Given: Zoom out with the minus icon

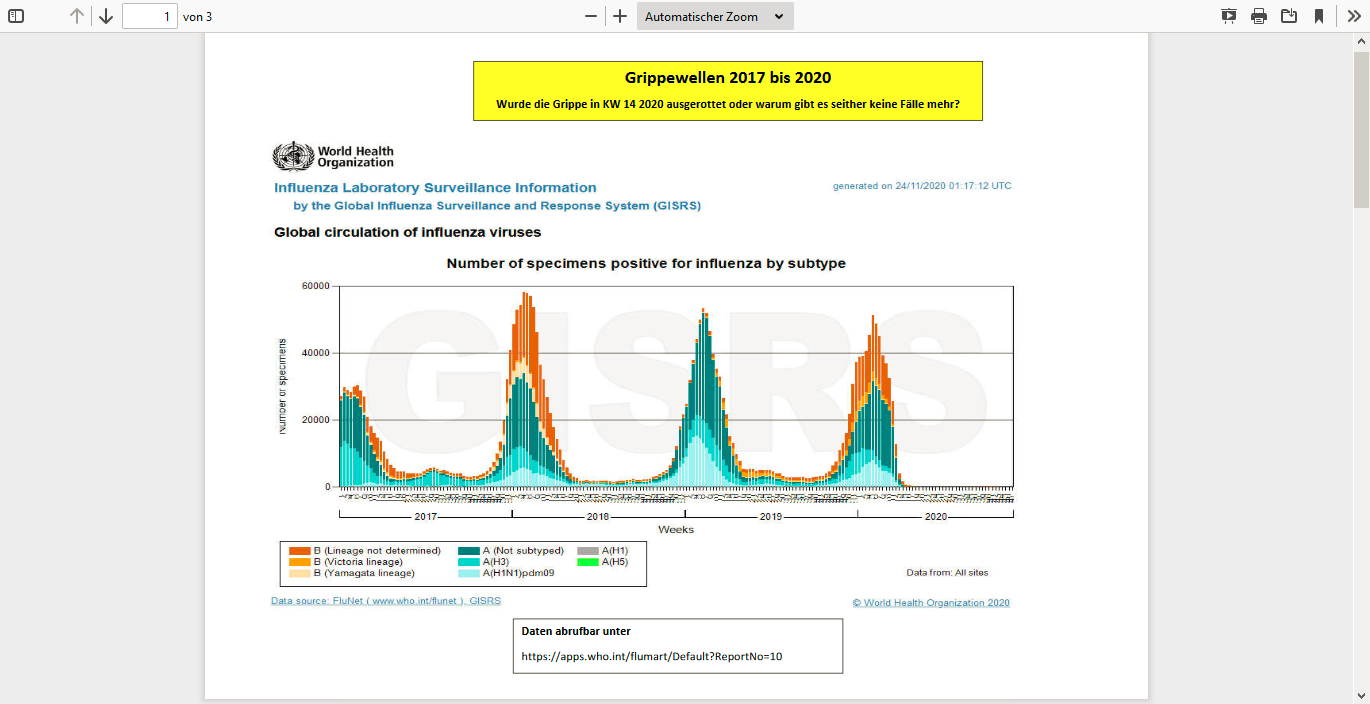Looking at the screenshot, I should coord(591,16).
